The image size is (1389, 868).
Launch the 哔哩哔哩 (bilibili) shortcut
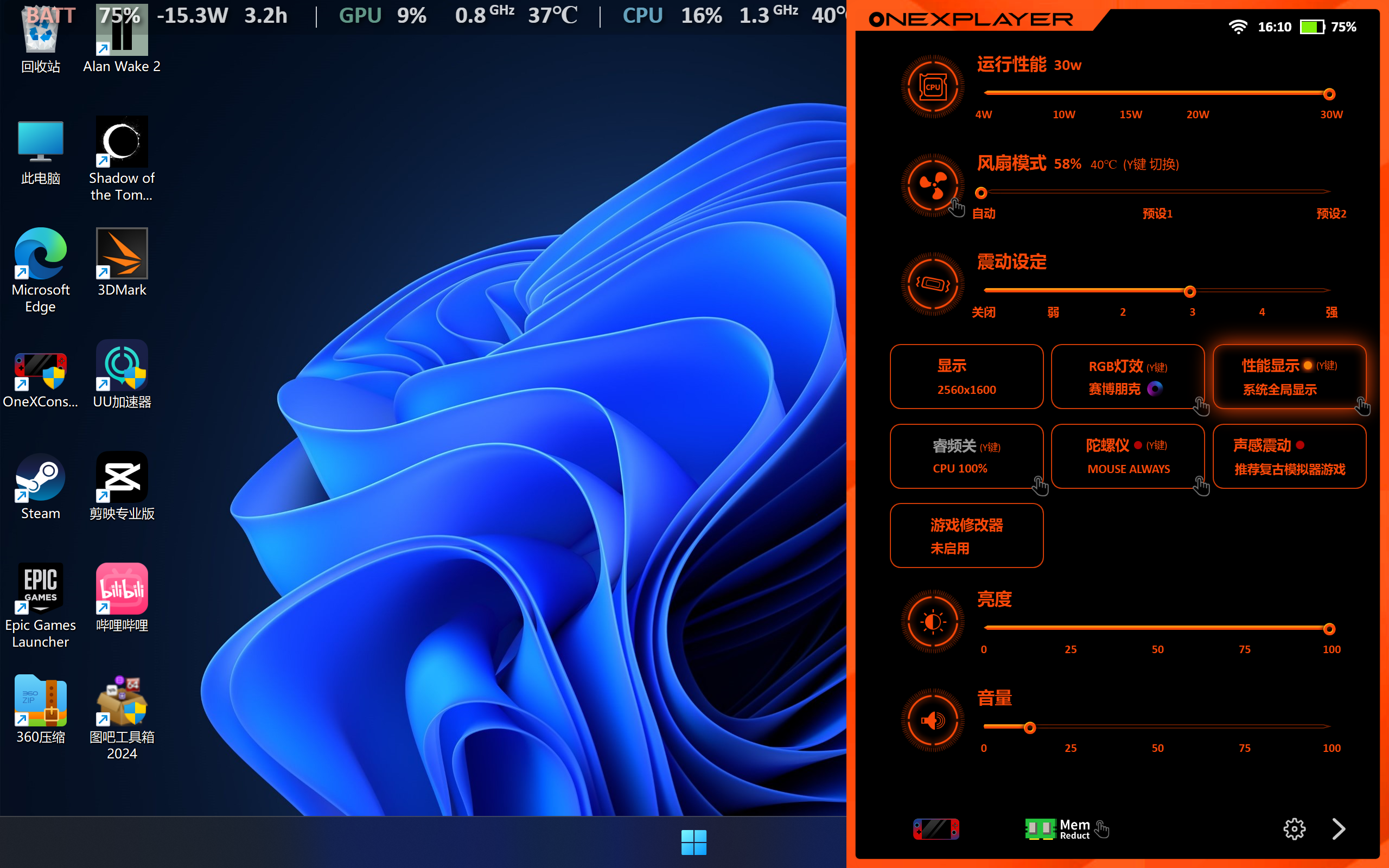122,598
